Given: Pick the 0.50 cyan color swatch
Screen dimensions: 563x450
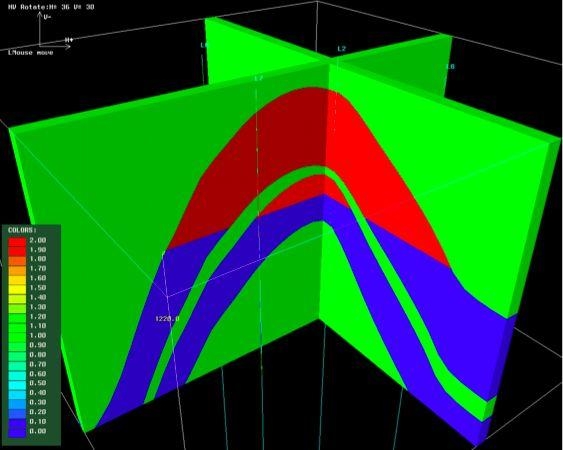Looking at the screenshot, I should [17, 384].
